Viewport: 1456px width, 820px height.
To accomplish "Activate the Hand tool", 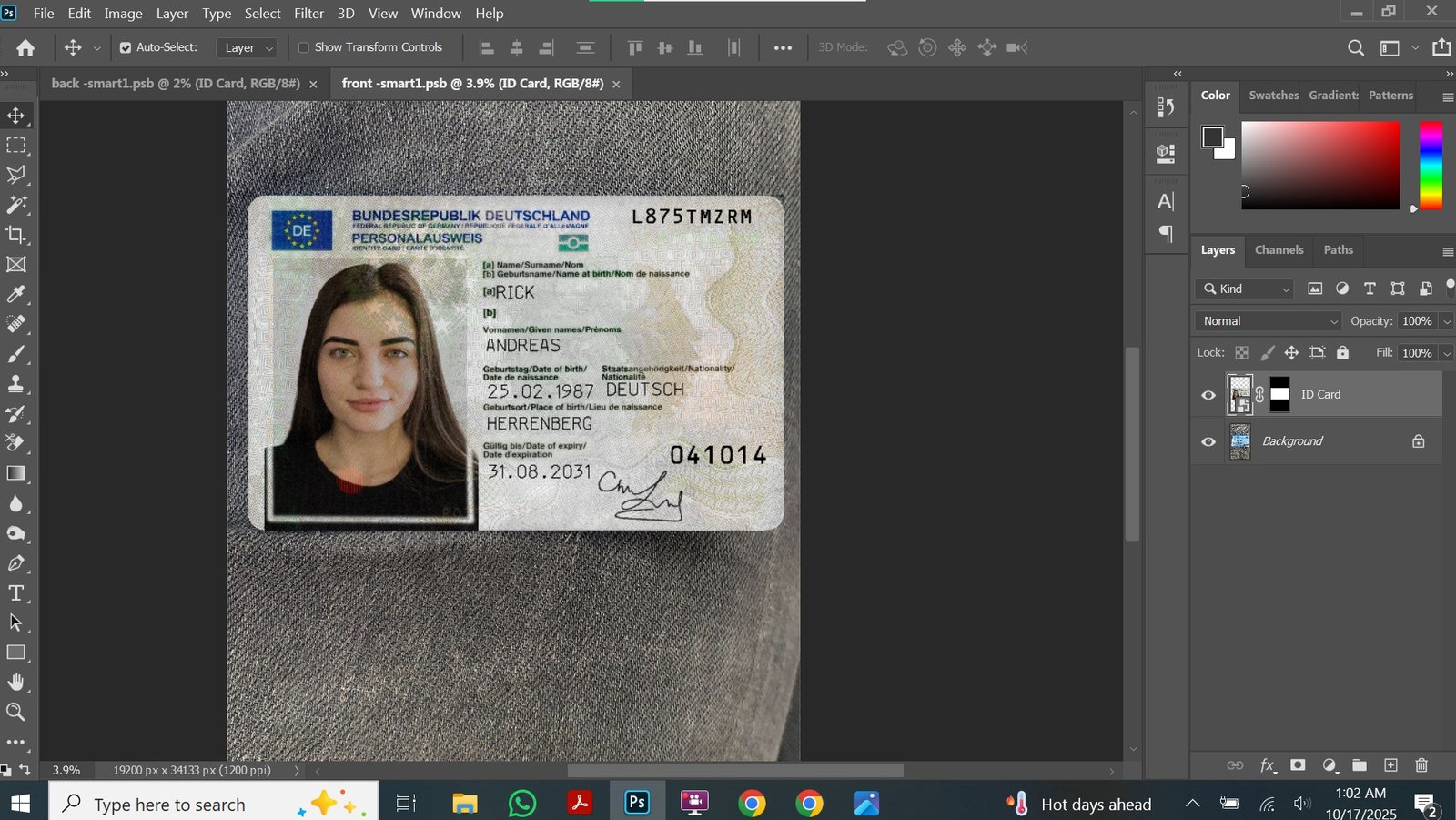I will pos(15,682).
